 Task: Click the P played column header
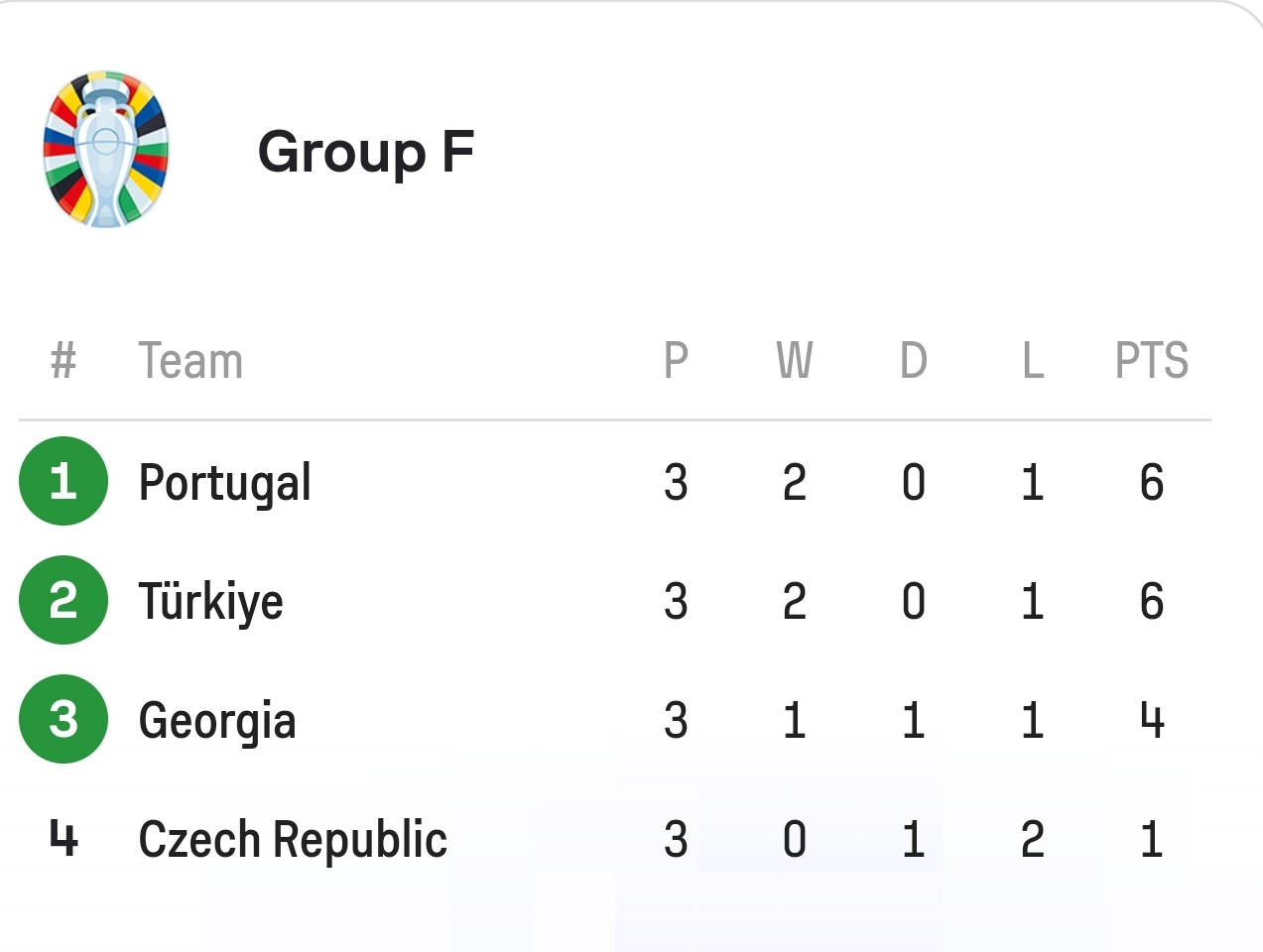676,361
